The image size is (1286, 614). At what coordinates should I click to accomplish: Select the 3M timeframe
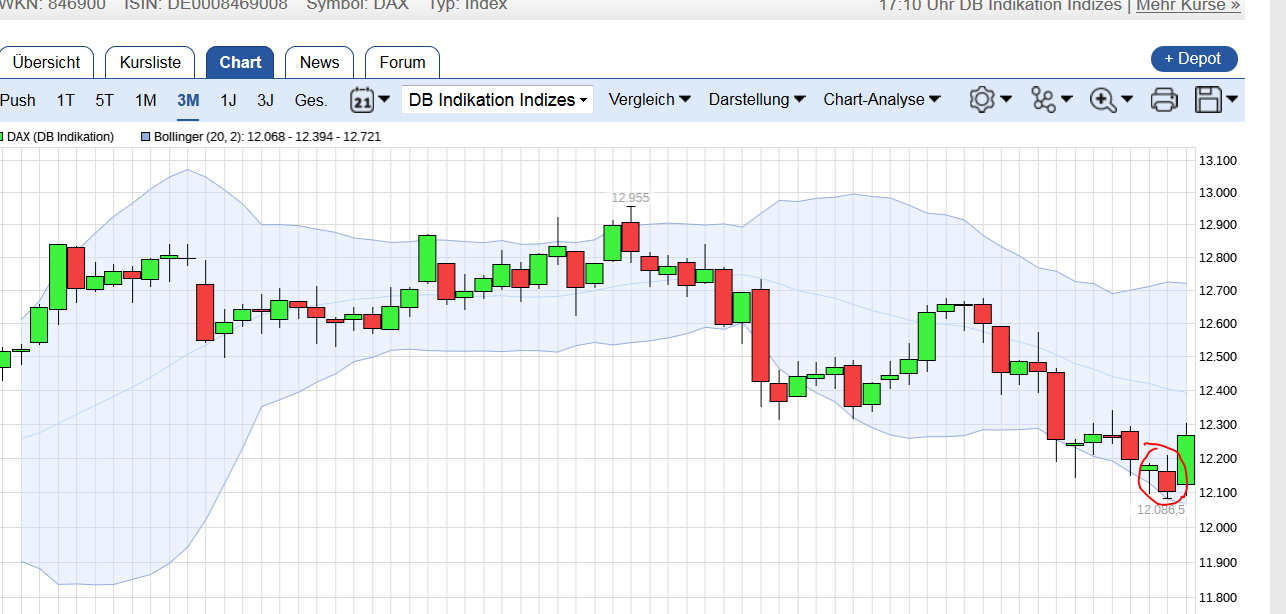click(x=188, y=100)
